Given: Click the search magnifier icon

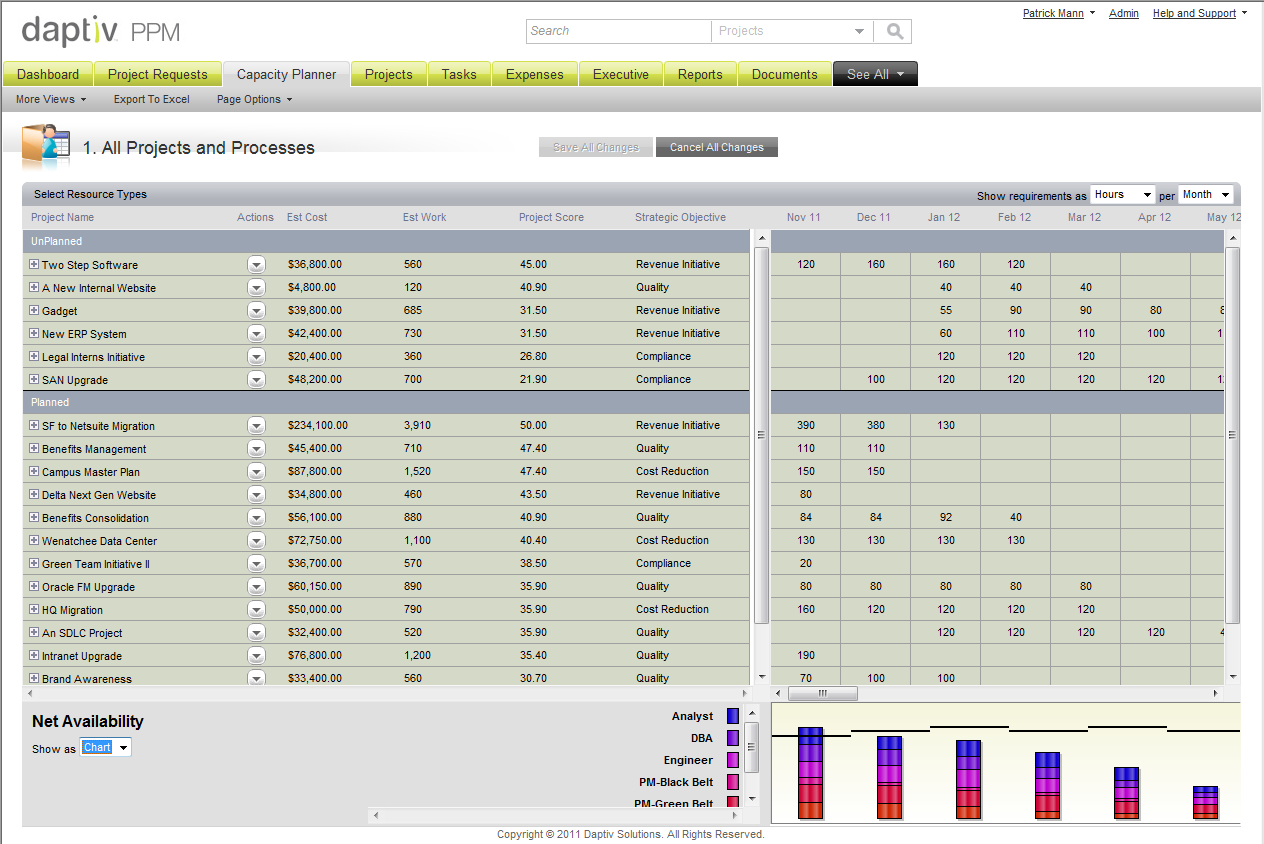Looking at the screenshot, I should click(892, 31).
